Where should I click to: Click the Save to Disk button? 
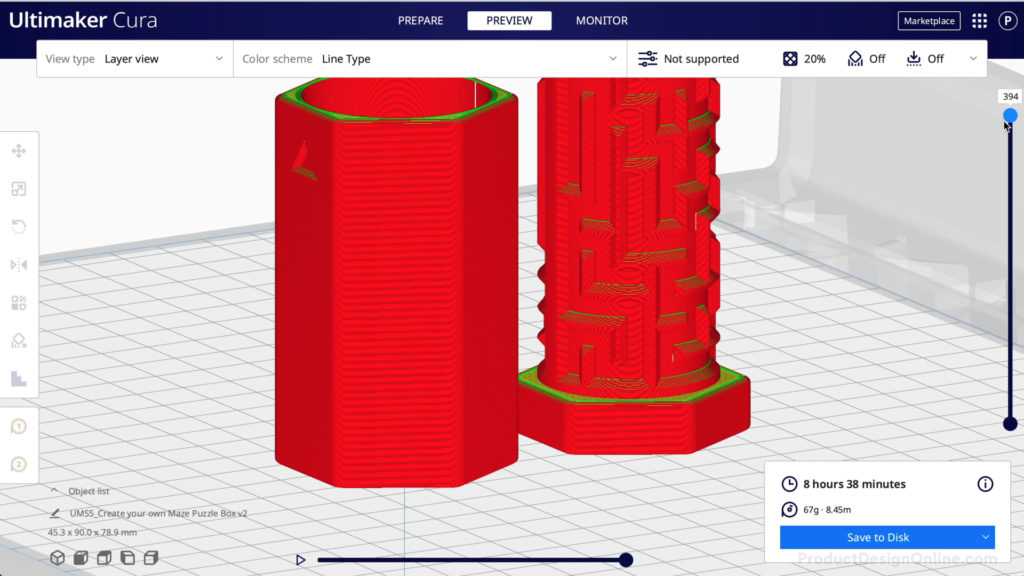pos(878,538)
